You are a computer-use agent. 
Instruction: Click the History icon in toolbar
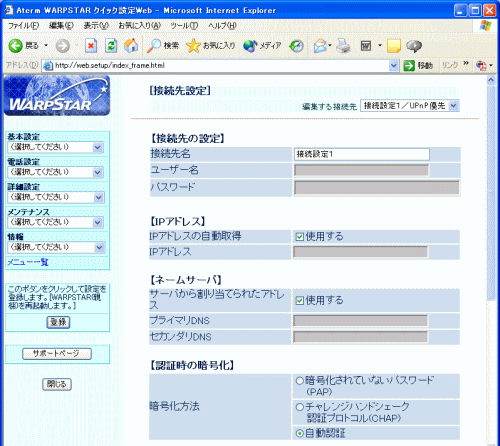[296, 46]
